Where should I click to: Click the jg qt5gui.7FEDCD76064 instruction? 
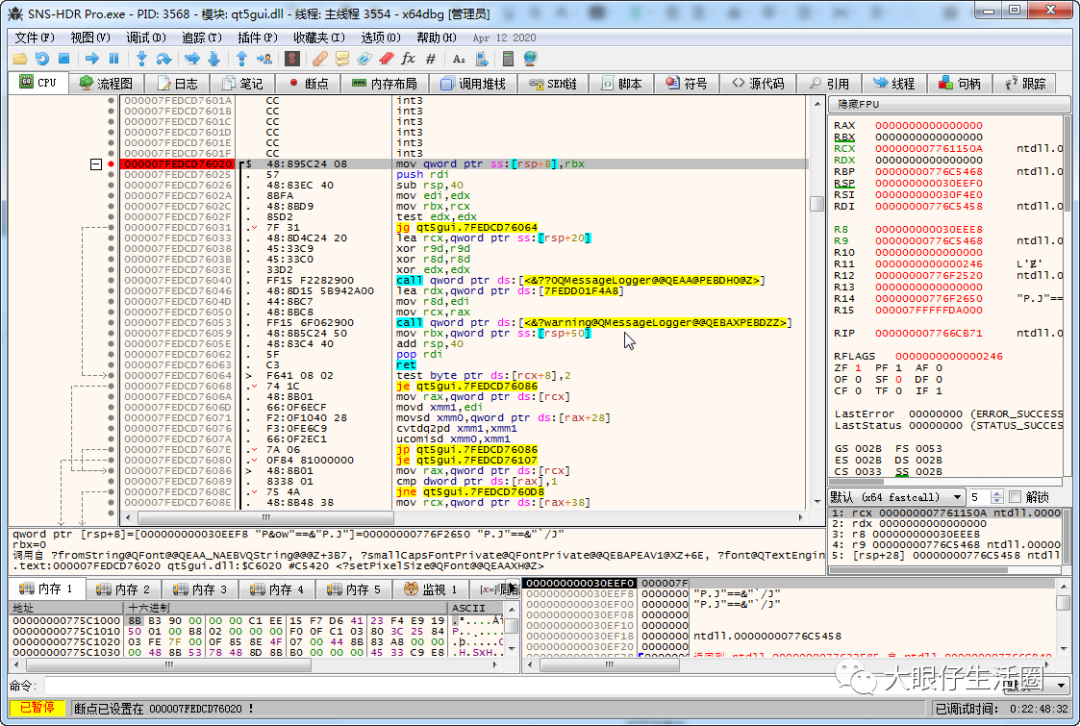467,227
